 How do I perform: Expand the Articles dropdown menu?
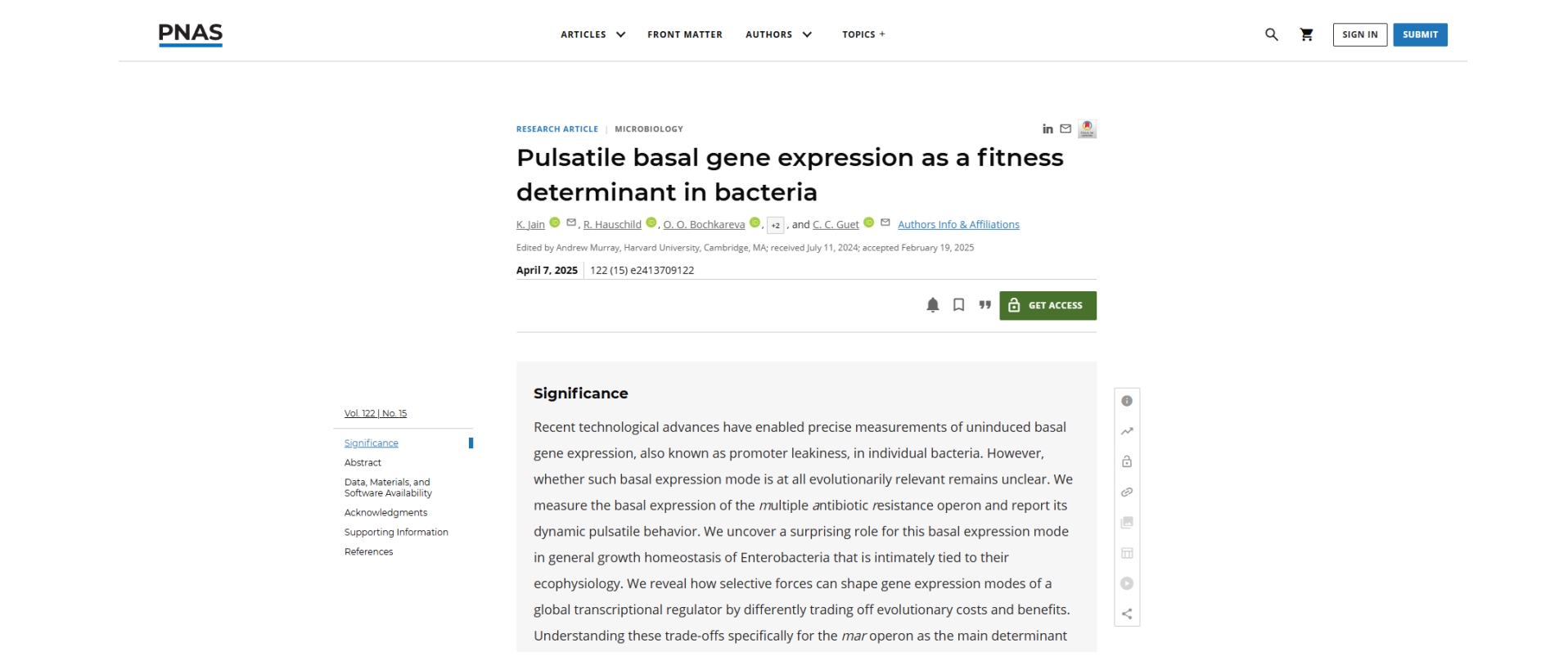pyautogui.click(x=593, y=34)
